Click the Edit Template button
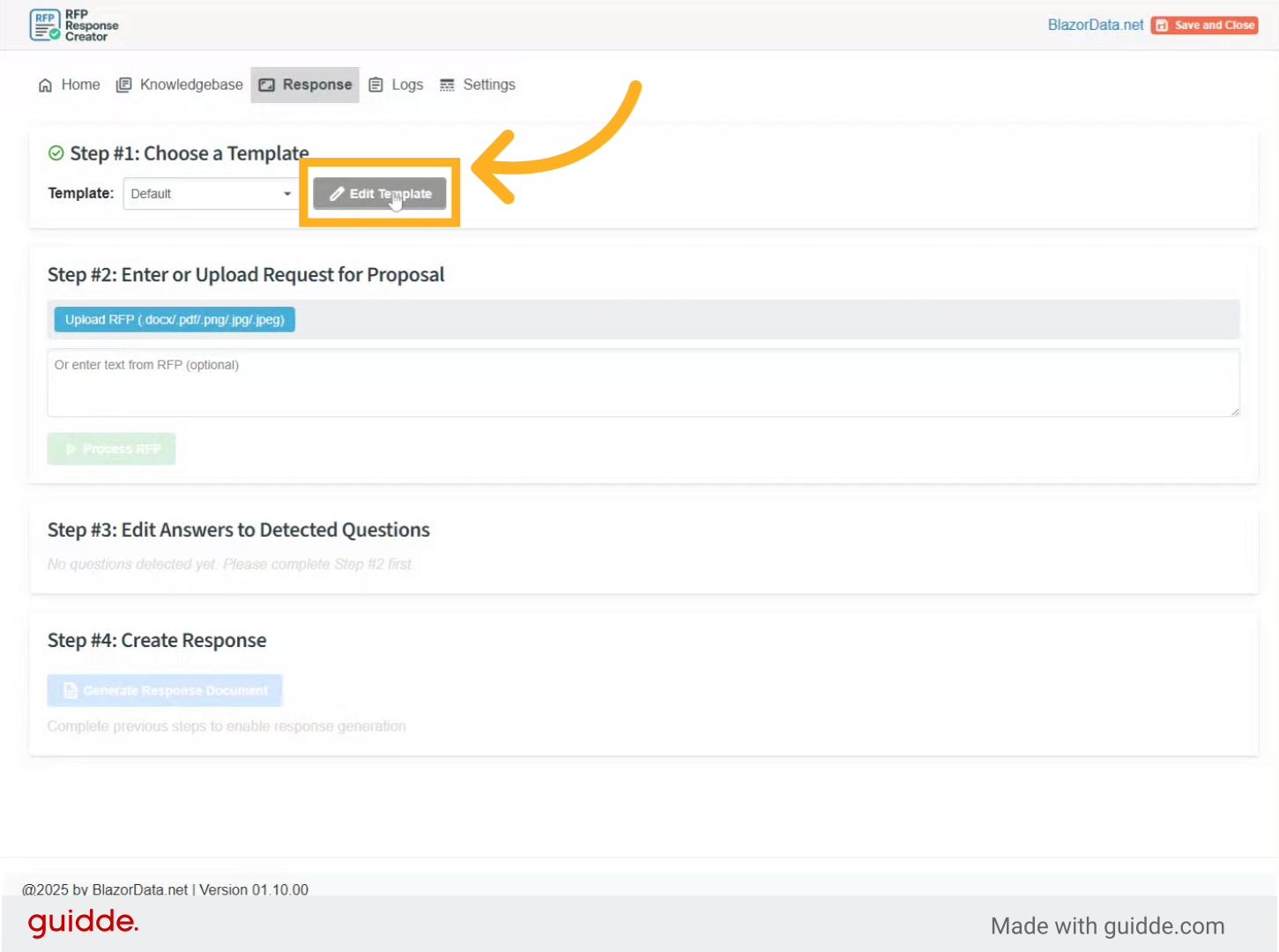Screen dimensions: 1279x952 point(380,194)
